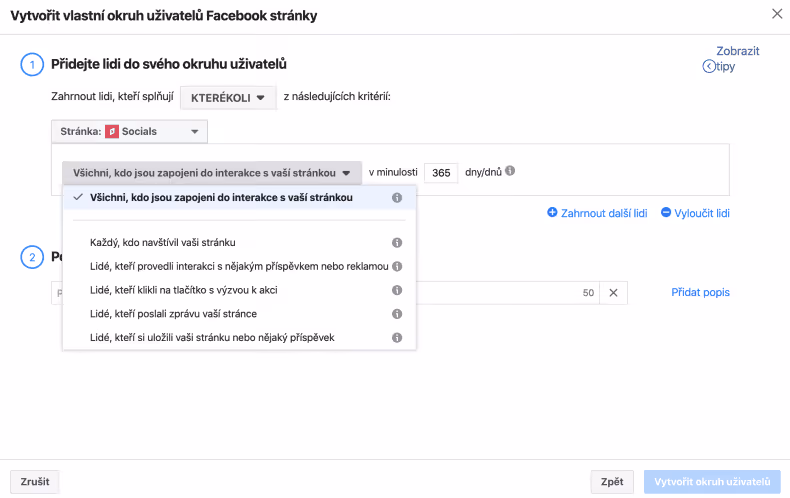Click the "50" character counter text

[588, 293]
